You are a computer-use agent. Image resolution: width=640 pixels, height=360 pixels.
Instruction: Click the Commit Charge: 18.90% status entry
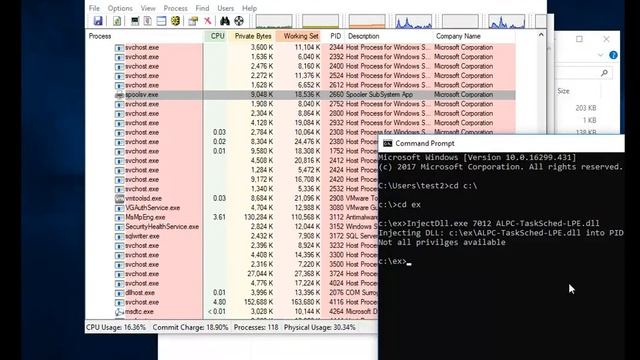(x=190, y=328)
